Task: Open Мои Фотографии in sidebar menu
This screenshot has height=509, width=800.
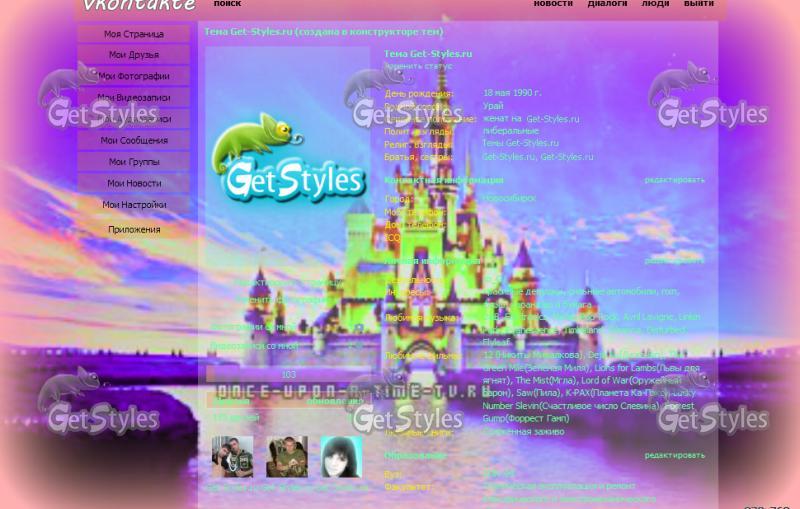Action: pos(134,76)
